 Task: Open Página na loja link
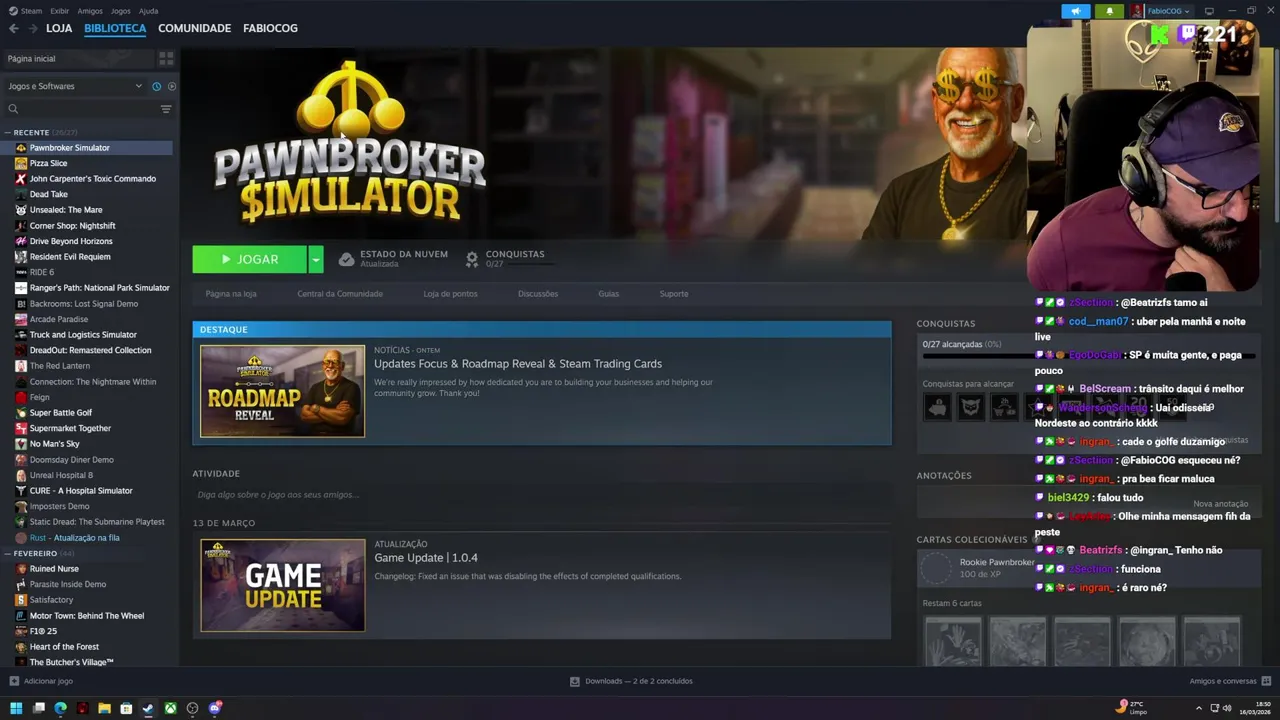(231, 294)
